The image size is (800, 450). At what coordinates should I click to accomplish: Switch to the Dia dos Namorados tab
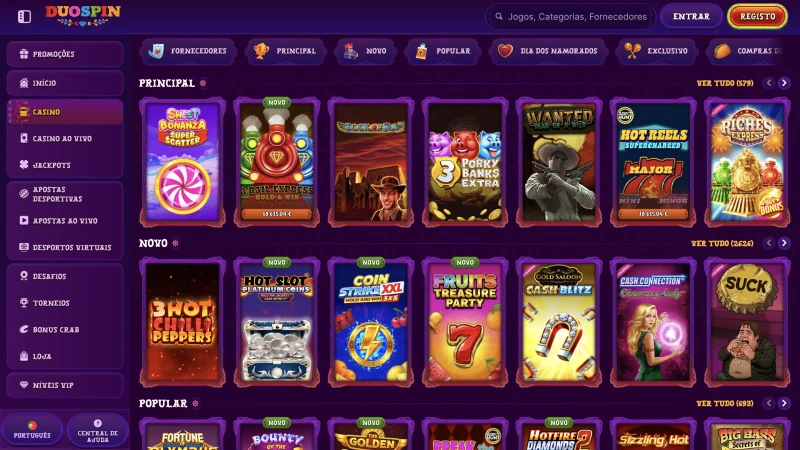point(548,51)
